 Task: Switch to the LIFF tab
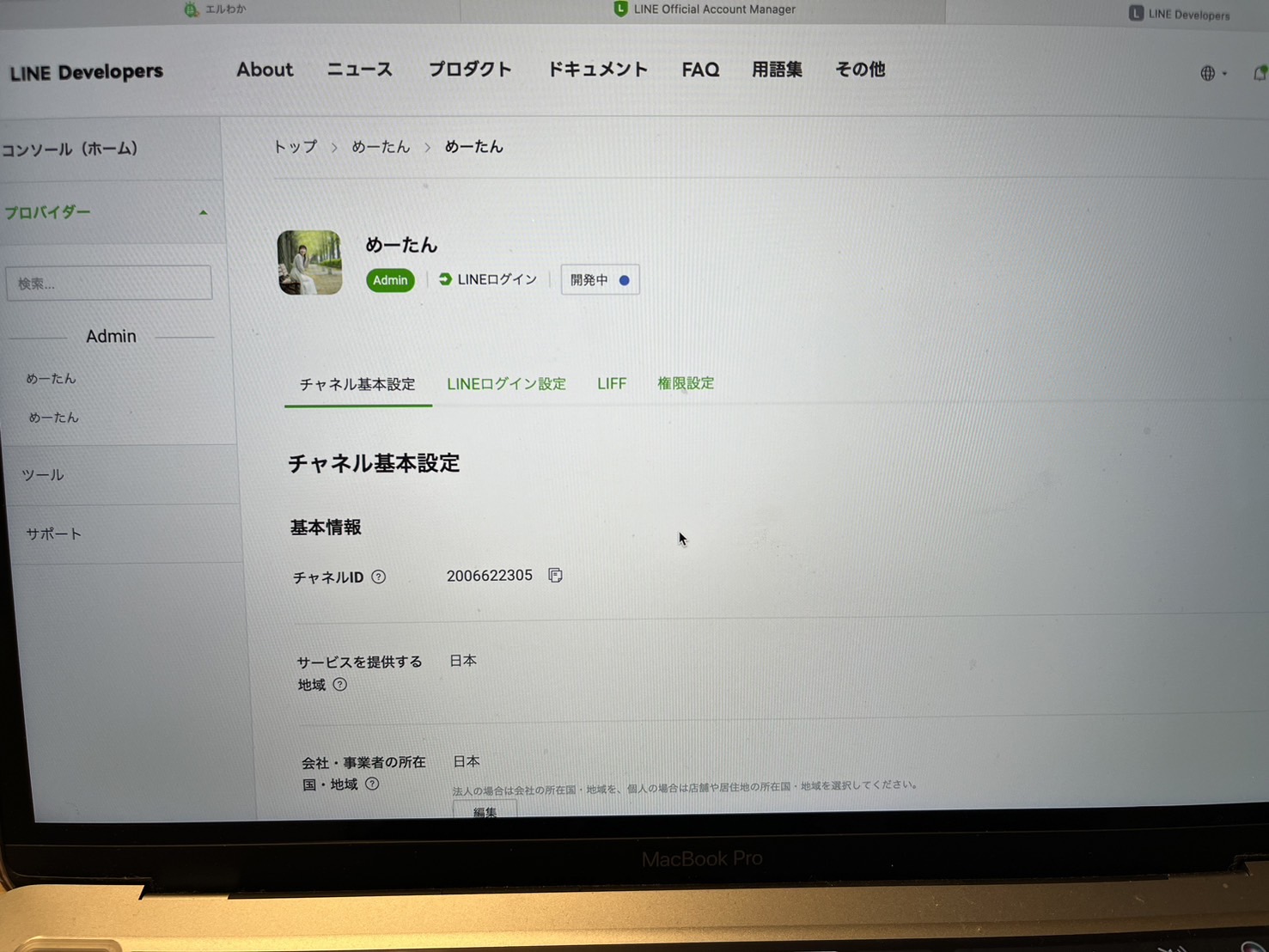[x=612, y=383]
